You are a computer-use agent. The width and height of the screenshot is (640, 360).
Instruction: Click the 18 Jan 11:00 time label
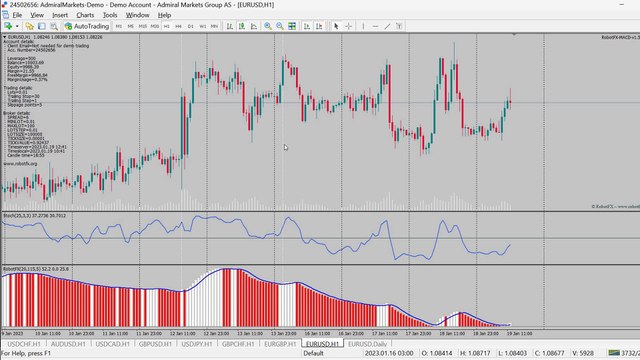pos(452,333)
